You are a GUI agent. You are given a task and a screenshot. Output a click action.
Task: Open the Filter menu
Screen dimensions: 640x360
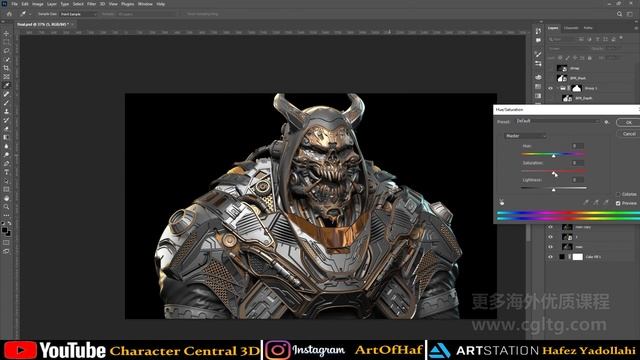click(91, 4)
